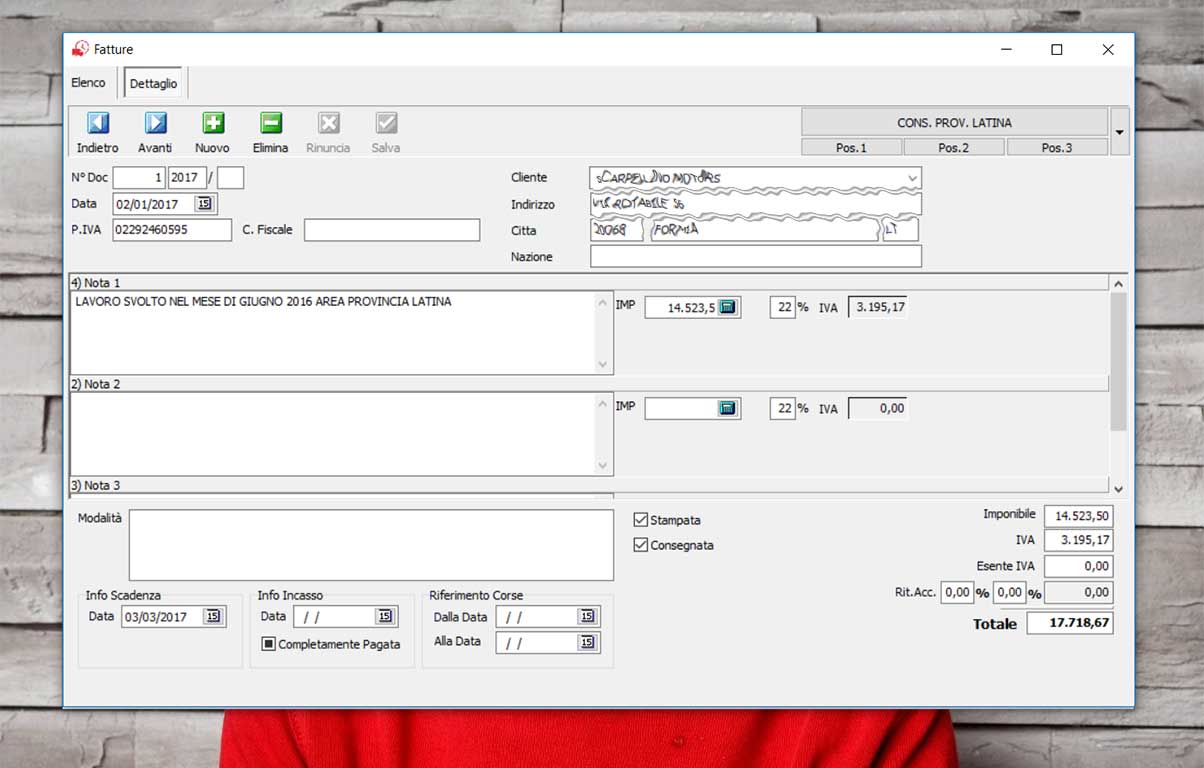Focus the empty N° Doc suffix field after the slash

click(231, 178)
